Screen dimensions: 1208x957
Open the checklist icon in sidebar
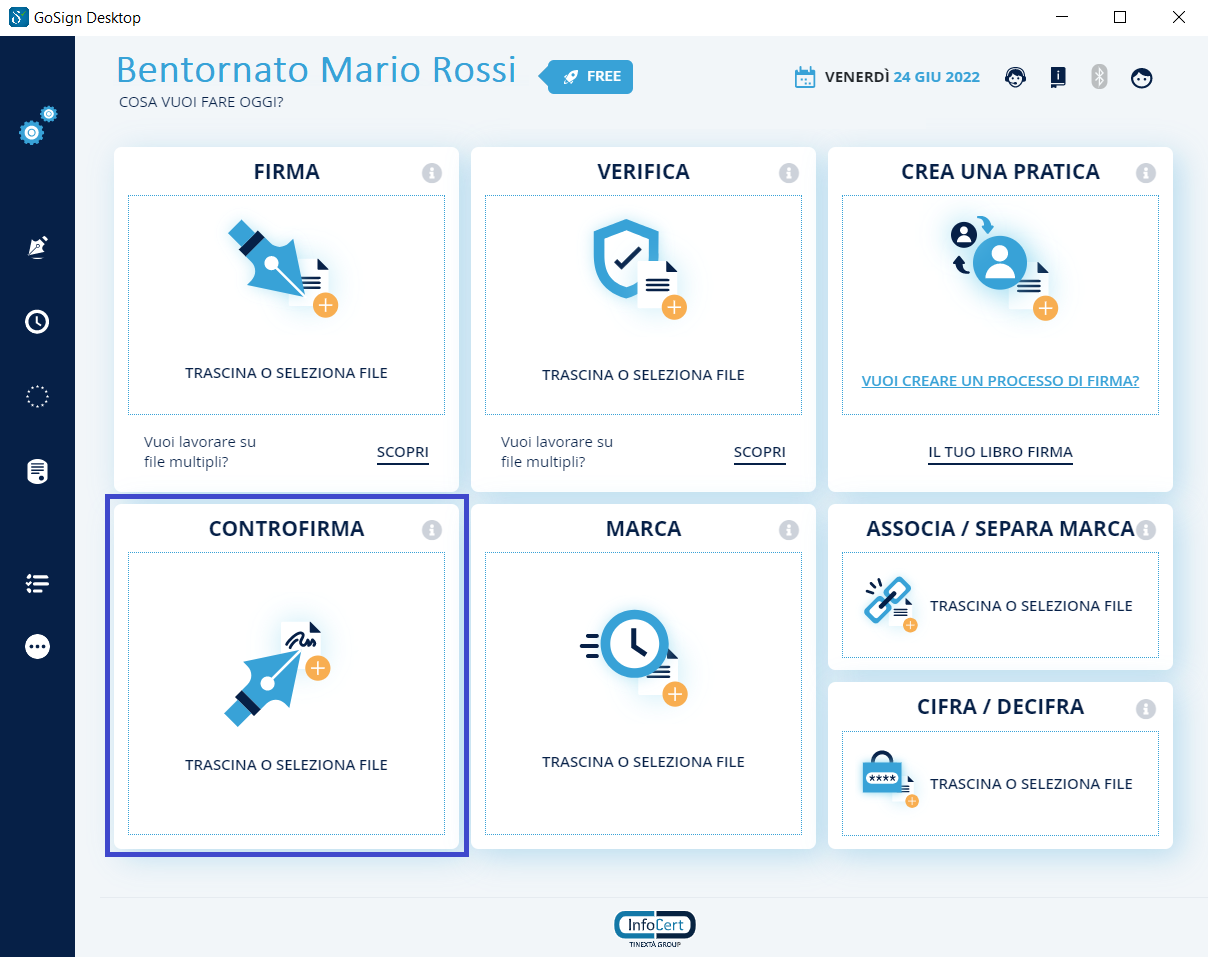tap(37, 584)
